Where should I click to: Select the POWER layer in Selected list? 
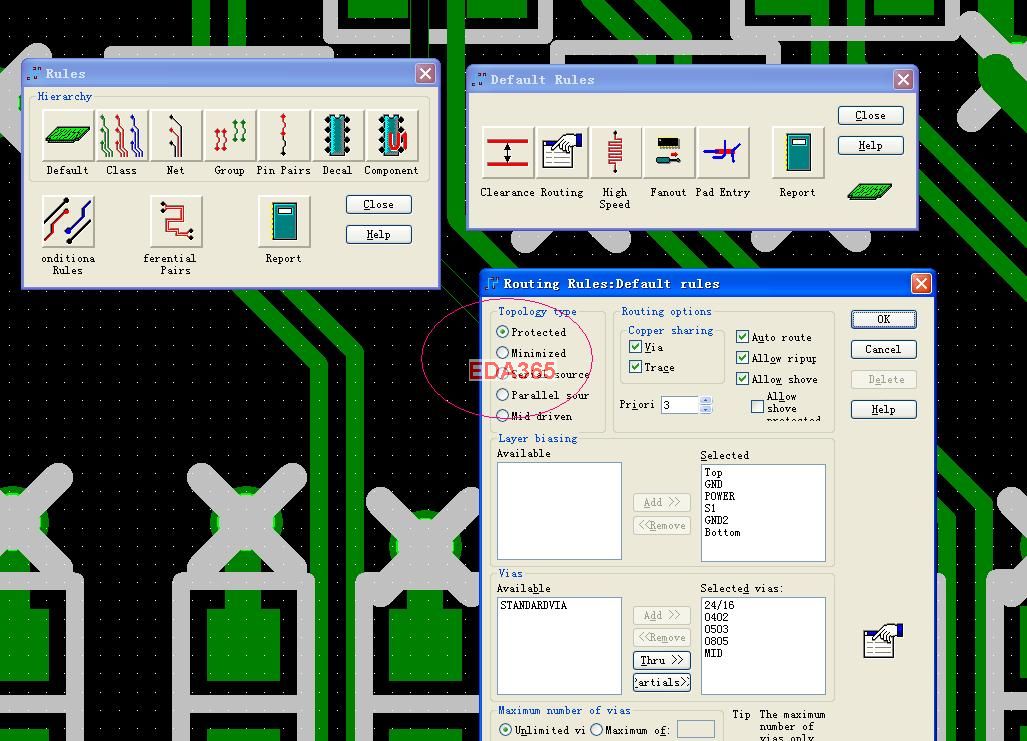(x=720, y=496)
